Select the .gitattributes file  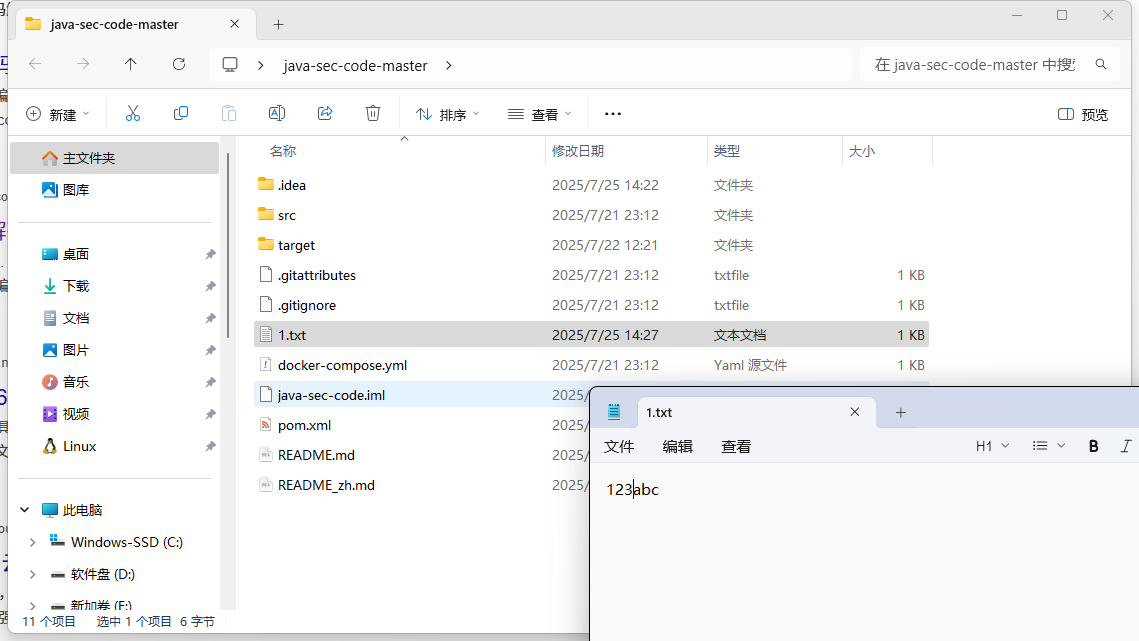point(591,275)
